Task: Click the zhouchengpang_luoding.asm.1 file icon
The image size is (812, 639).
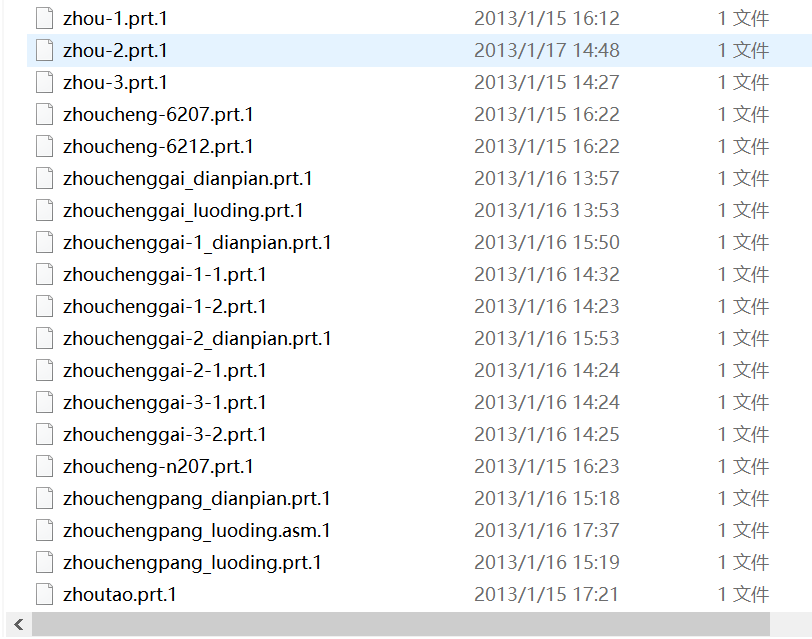Action: coord(44,530)
